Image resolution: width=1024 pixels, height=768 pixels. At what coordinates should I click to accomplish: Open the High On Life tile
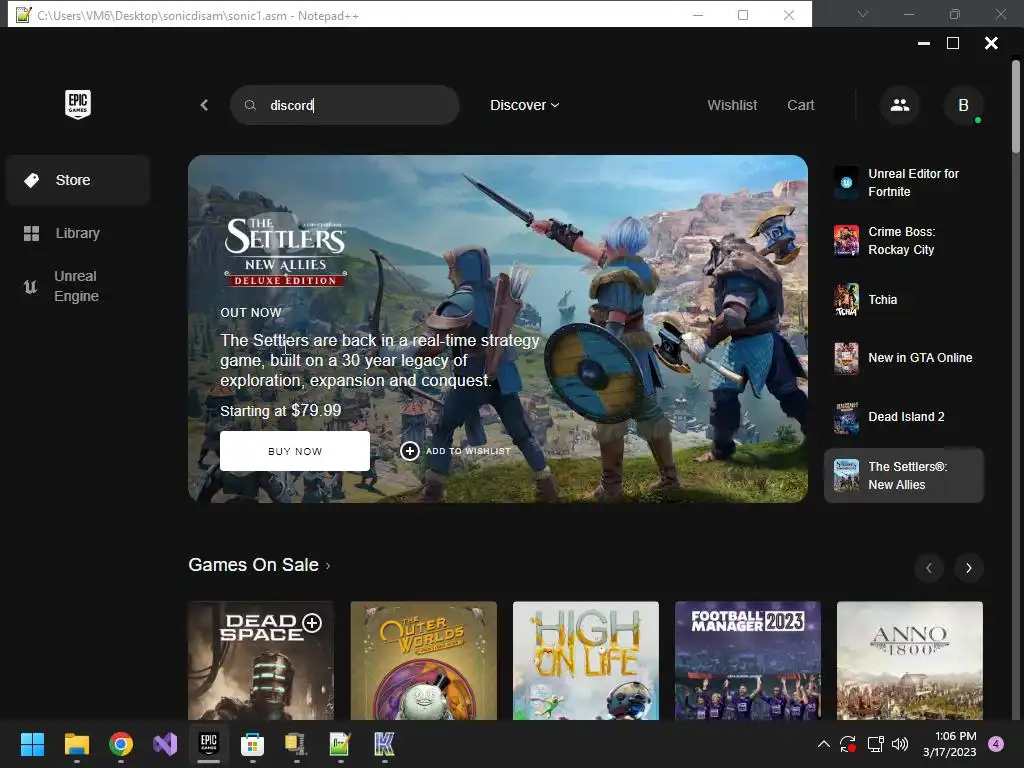pos(586,661)
